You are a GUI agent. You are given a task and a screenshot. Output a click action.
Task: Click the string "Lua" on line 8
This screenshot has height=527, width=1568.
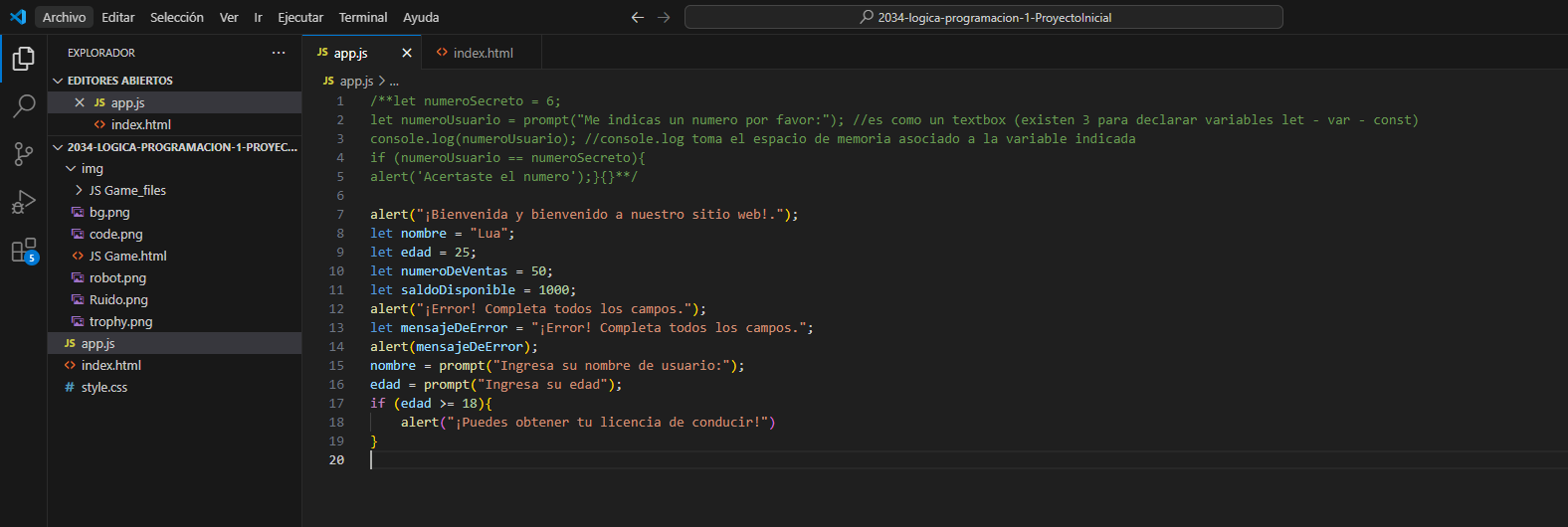(489, 233)
